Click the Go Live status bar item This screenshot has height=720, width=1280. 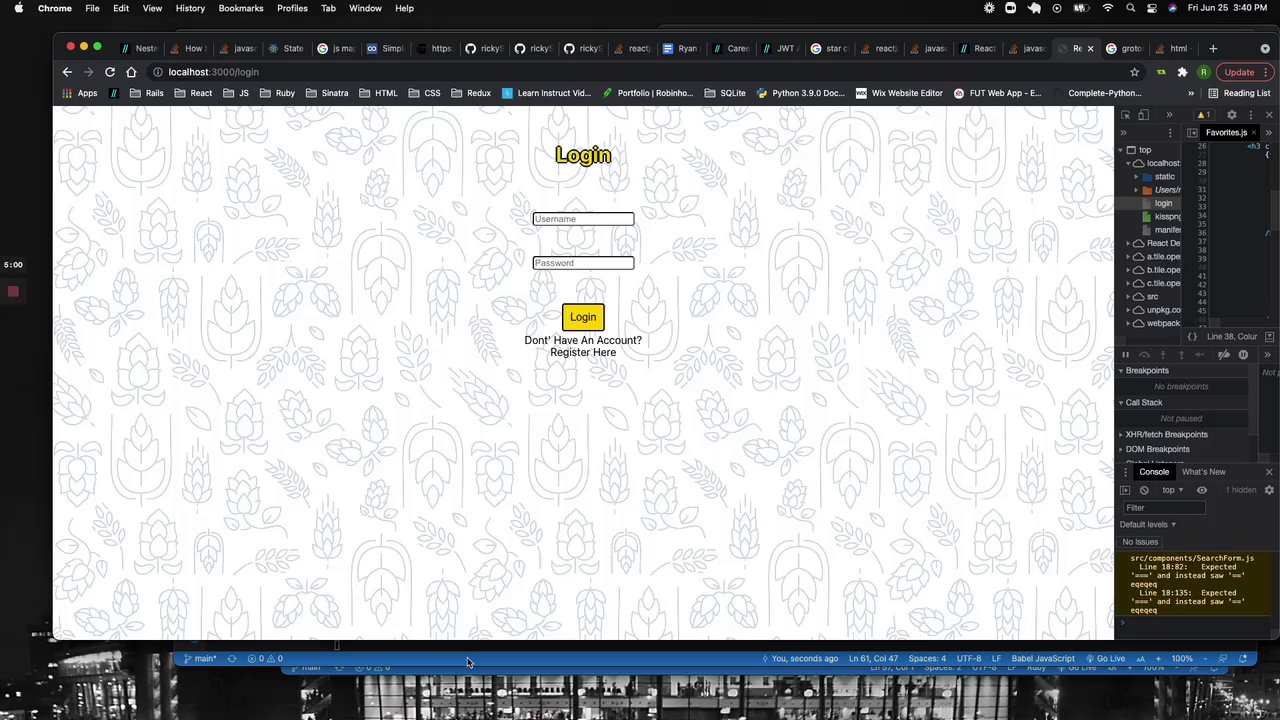(1105, 658)
